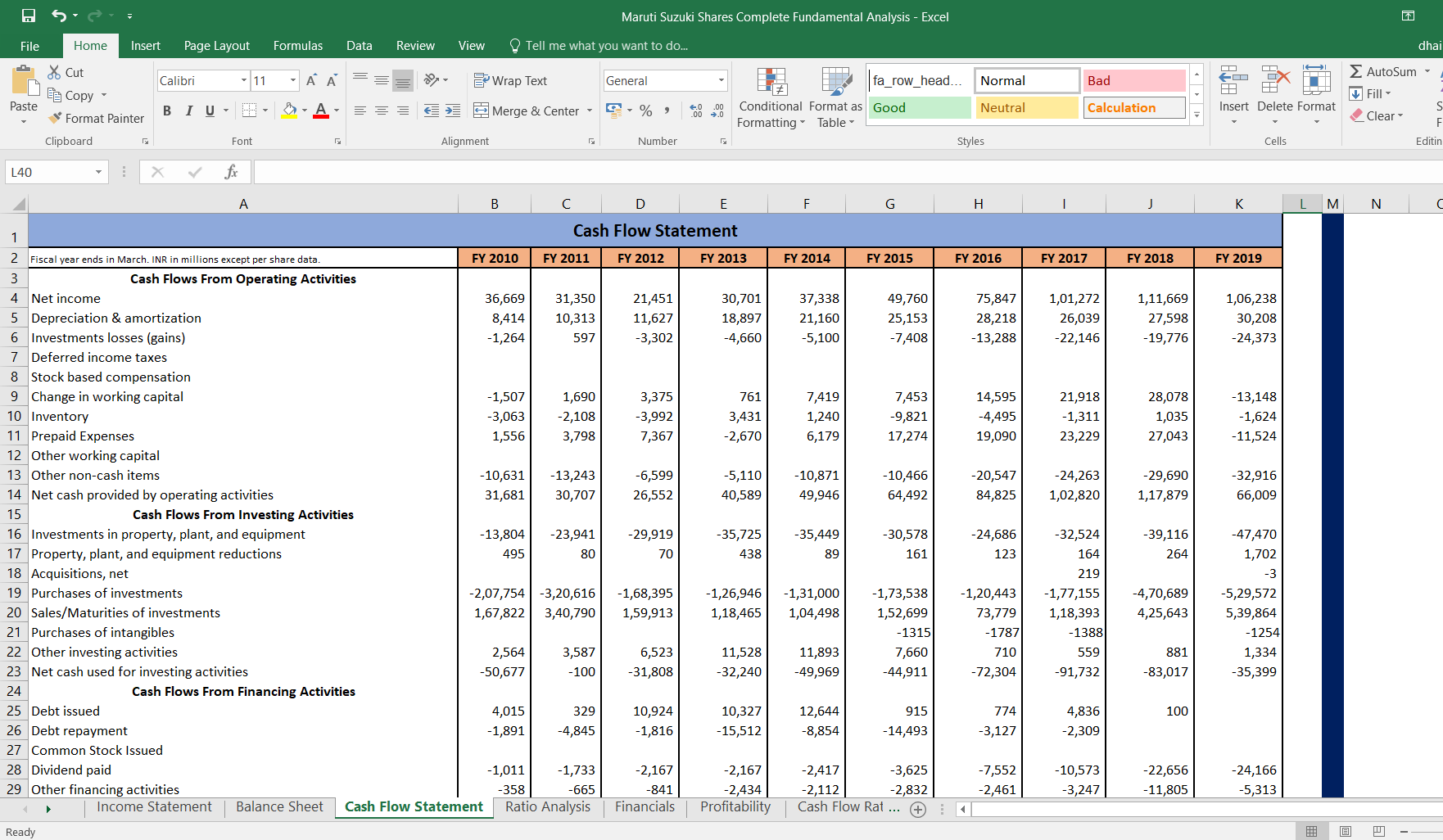This screenshot has height=840, width=1443.
Task: Toggle Italic formatting
Action: [189, 111]
